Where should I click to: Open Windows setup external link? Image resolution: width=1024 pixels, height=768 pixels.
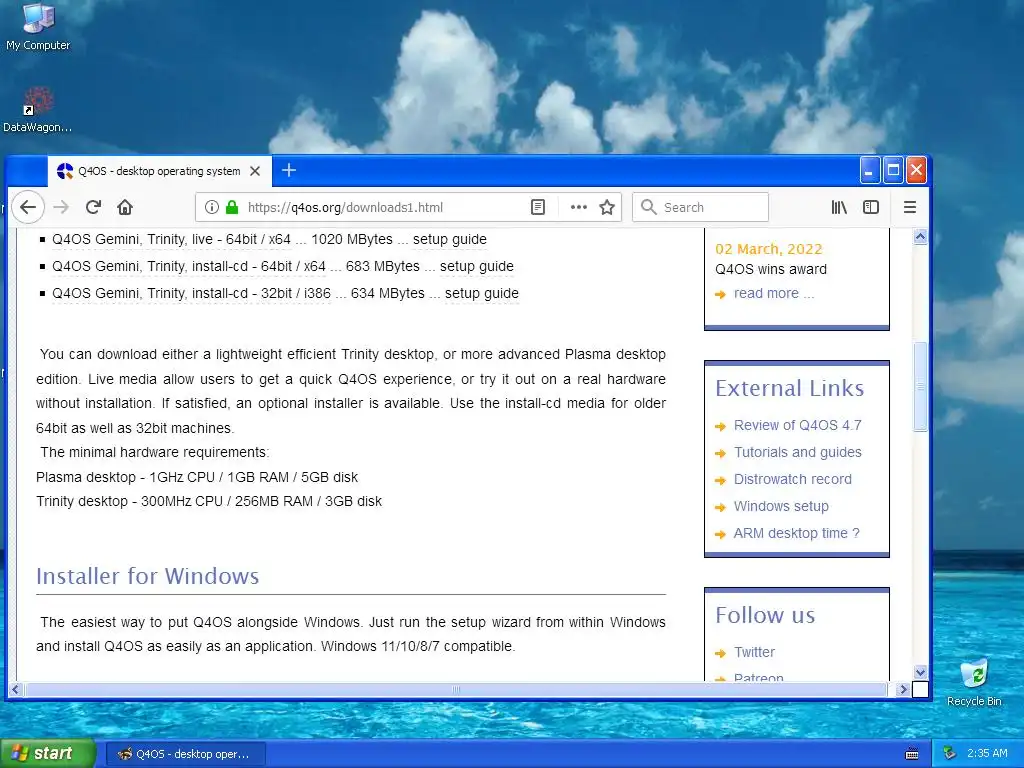(x=781, y=506)
